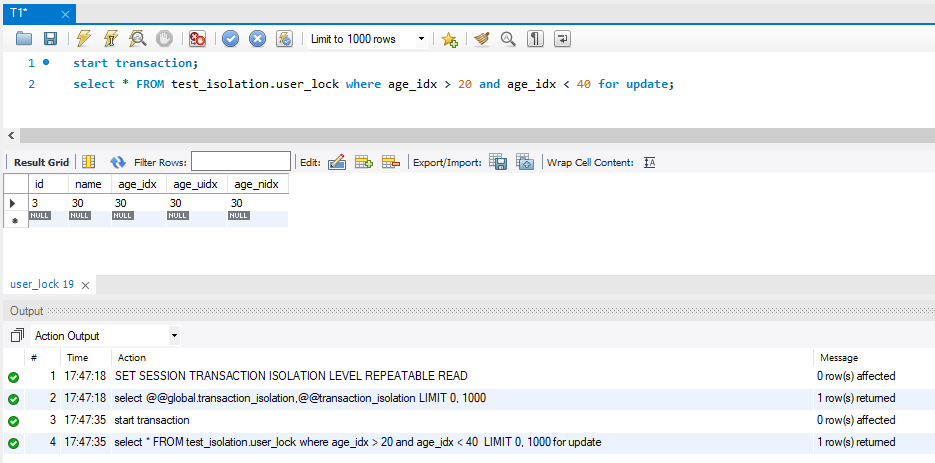Run Explain plan magnifier-lightning icon
The width and height of the screenshot is (935, 463).
[138, 39]
